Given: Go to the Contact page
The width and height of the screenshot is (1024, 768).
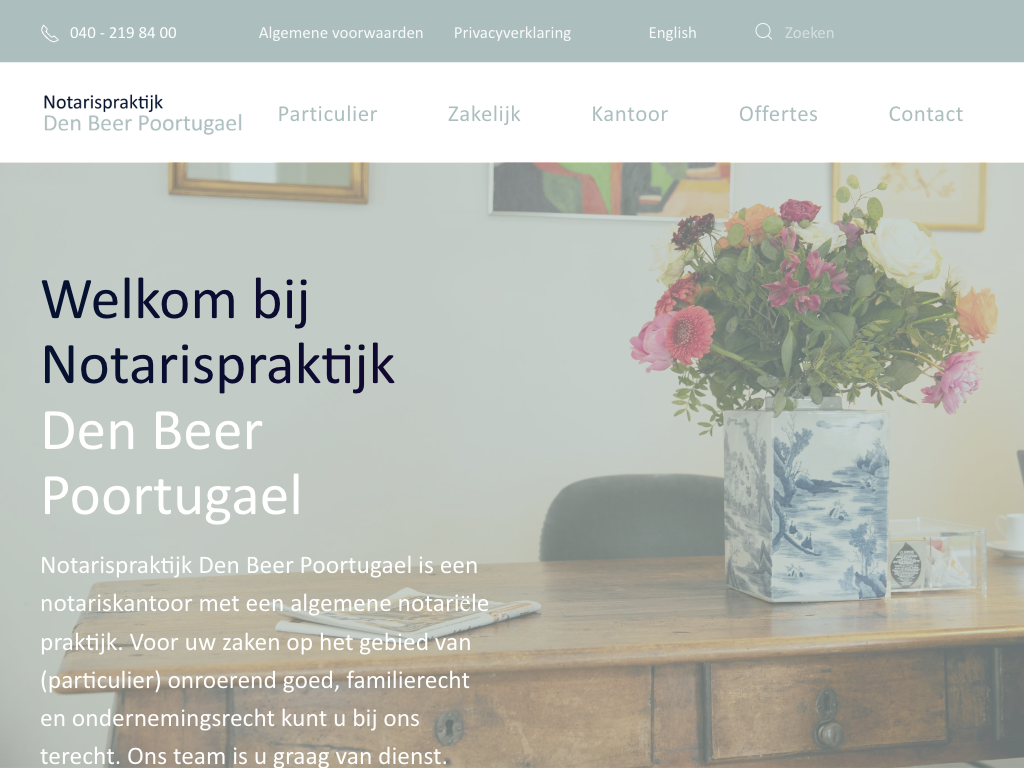Looking at the screenshot, I should coord(925,114).
